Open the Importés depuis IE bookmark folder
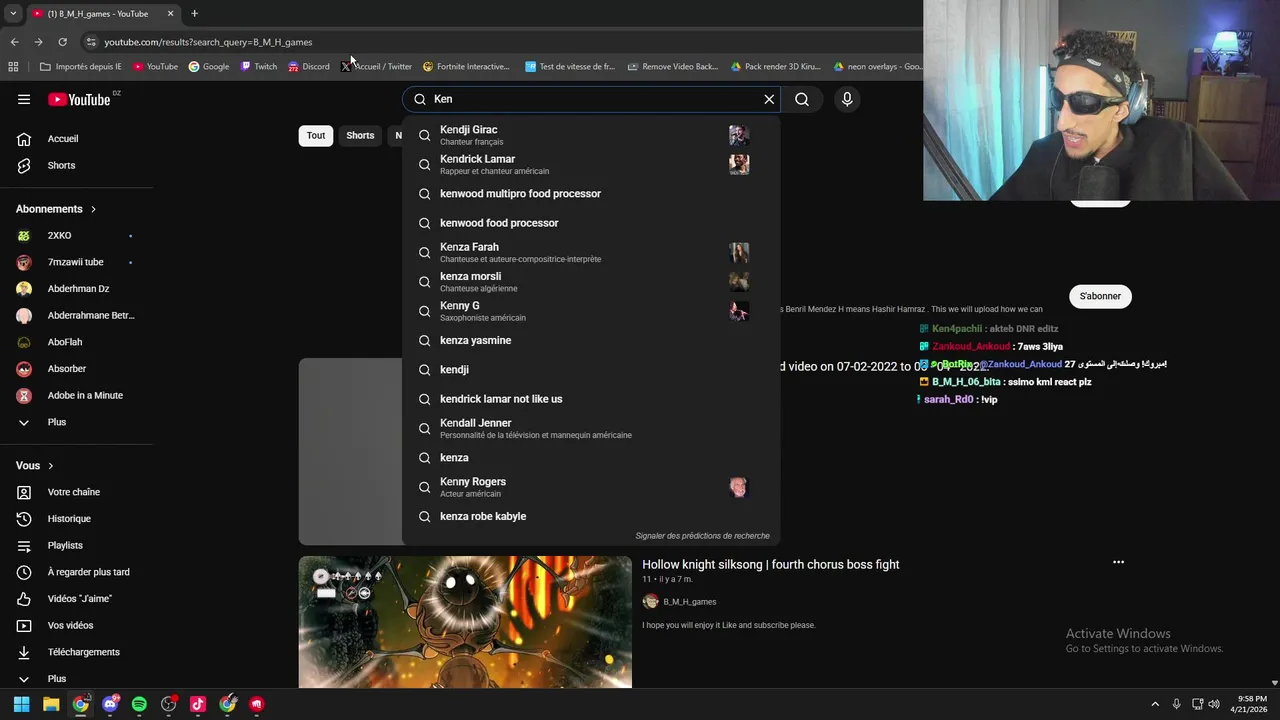Image resolution: width=1280 pixels, height=720 pixels. point(80,67)
